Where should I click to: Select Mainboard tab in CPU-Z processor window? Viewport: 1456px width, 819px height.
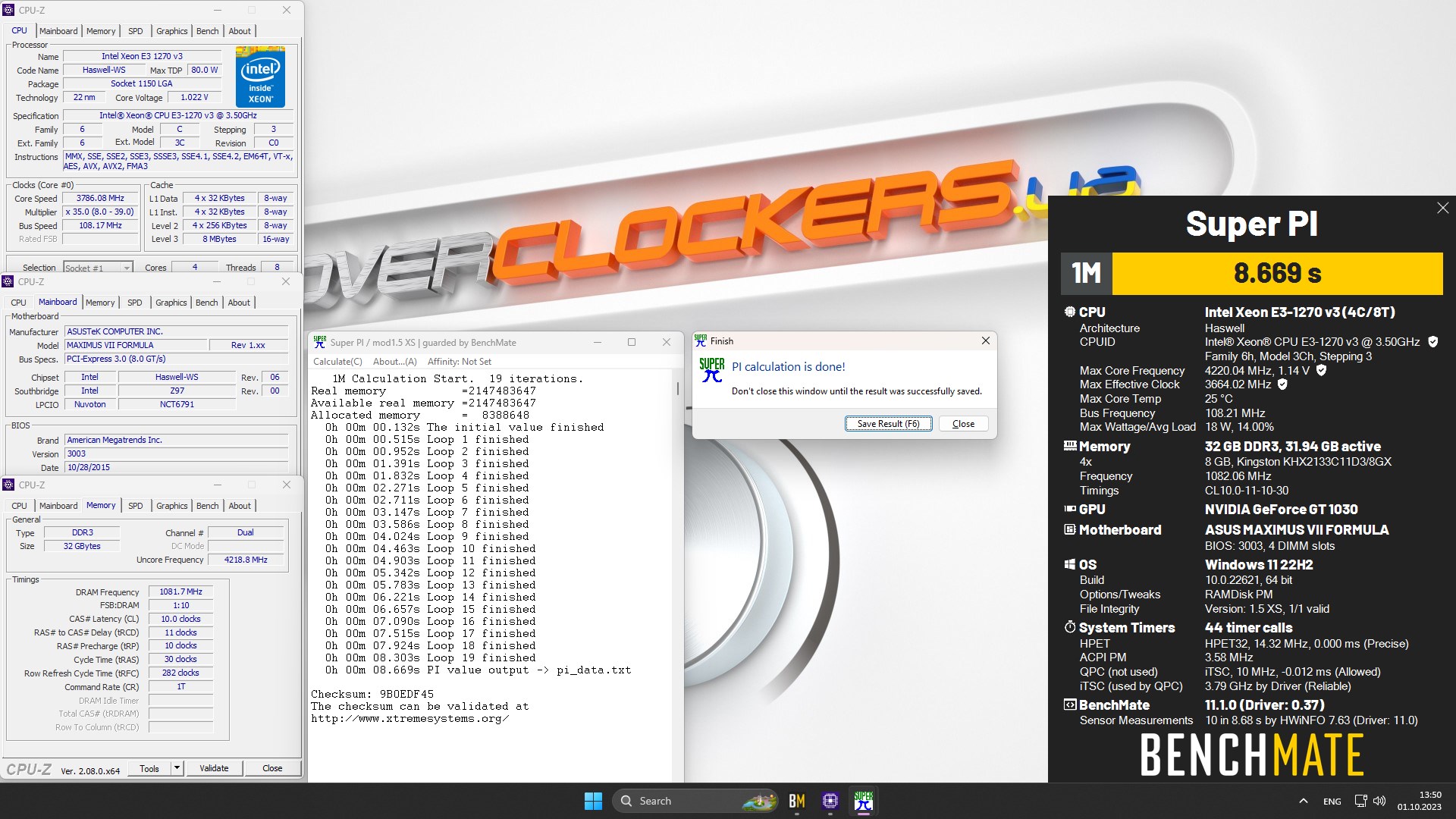tap(58, 31)
